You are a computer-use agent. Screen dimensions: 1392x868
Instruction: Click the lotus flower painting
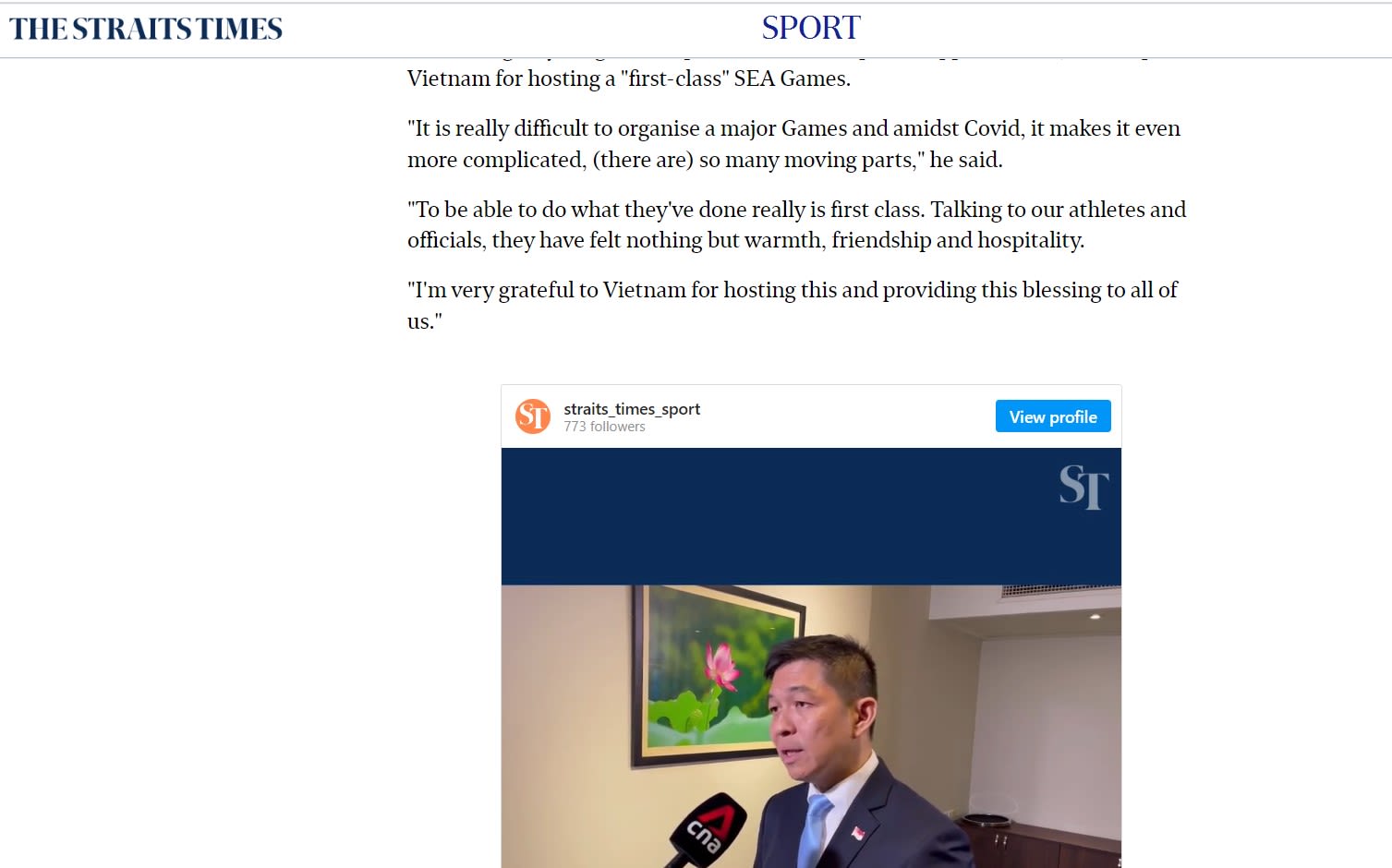[x=717, y=677]
